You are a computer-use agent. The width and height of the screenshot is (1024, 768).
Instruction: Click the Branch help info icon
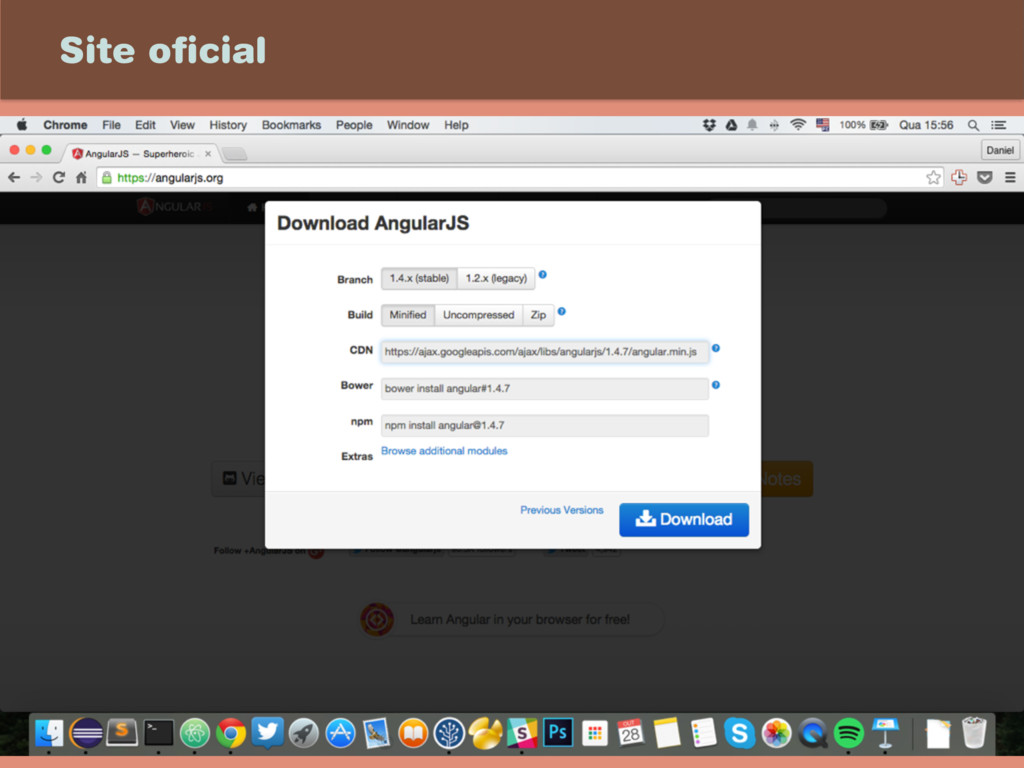coord(543,275)
